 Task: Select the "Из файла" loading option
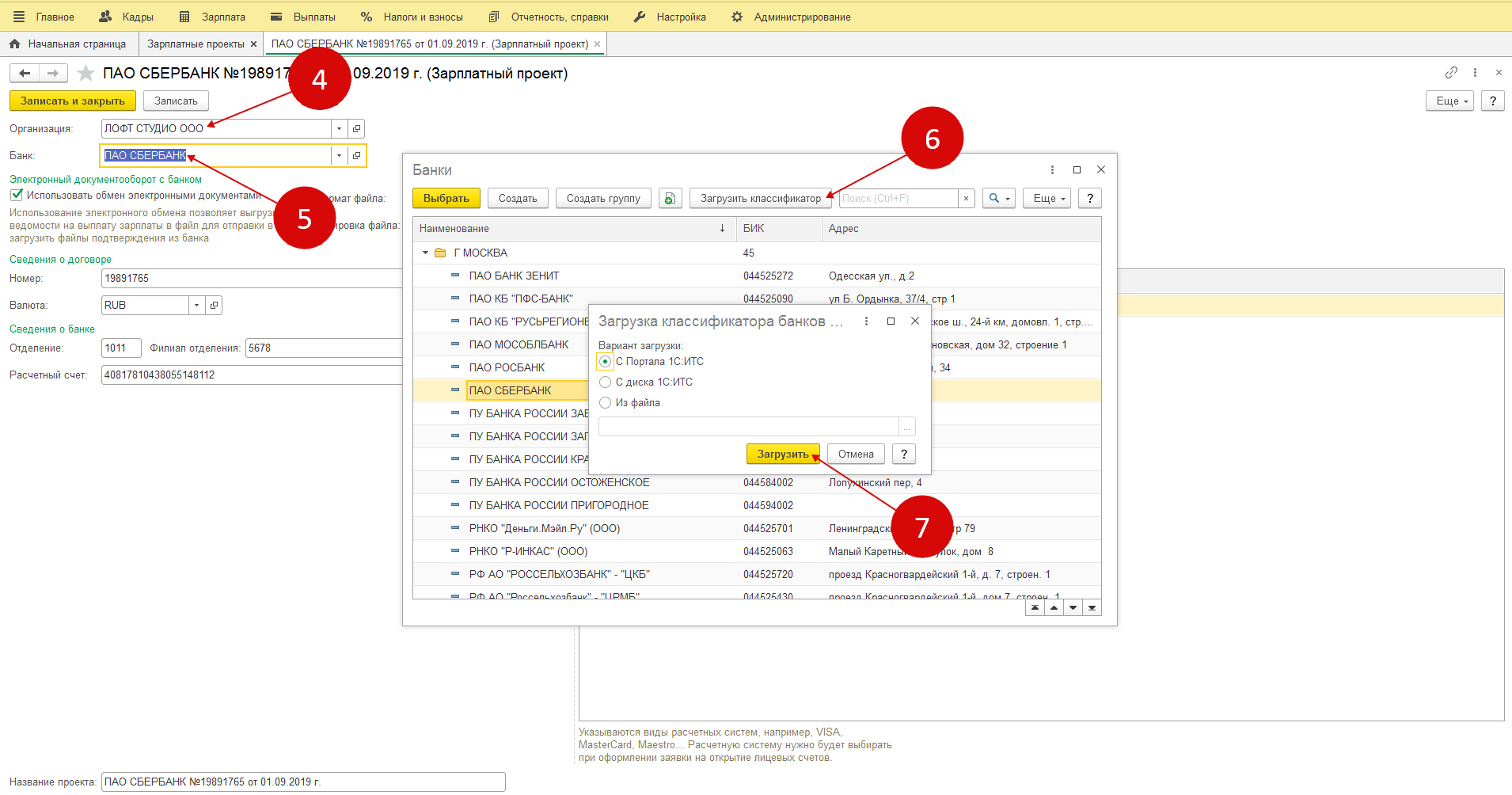click(x=606, y=403)
